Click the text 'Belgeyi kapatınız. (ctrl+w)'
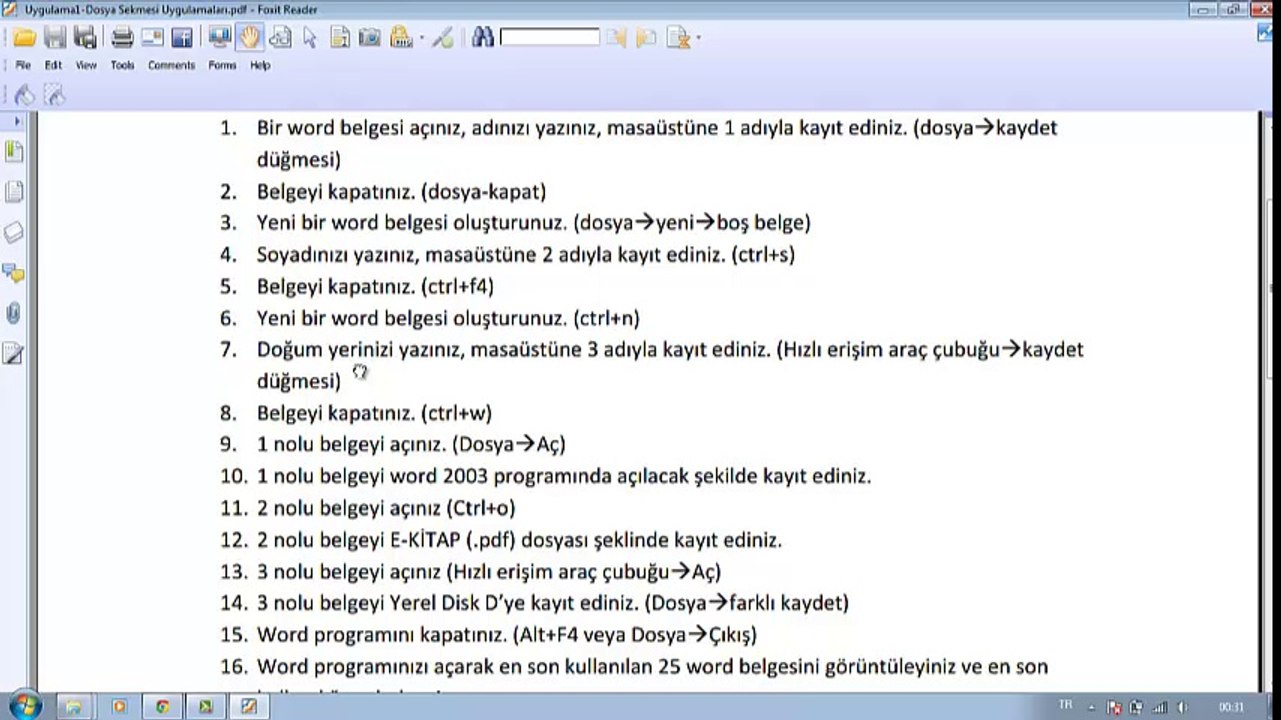Viewport: 1281px width, 720px height. tap(374, 412)
